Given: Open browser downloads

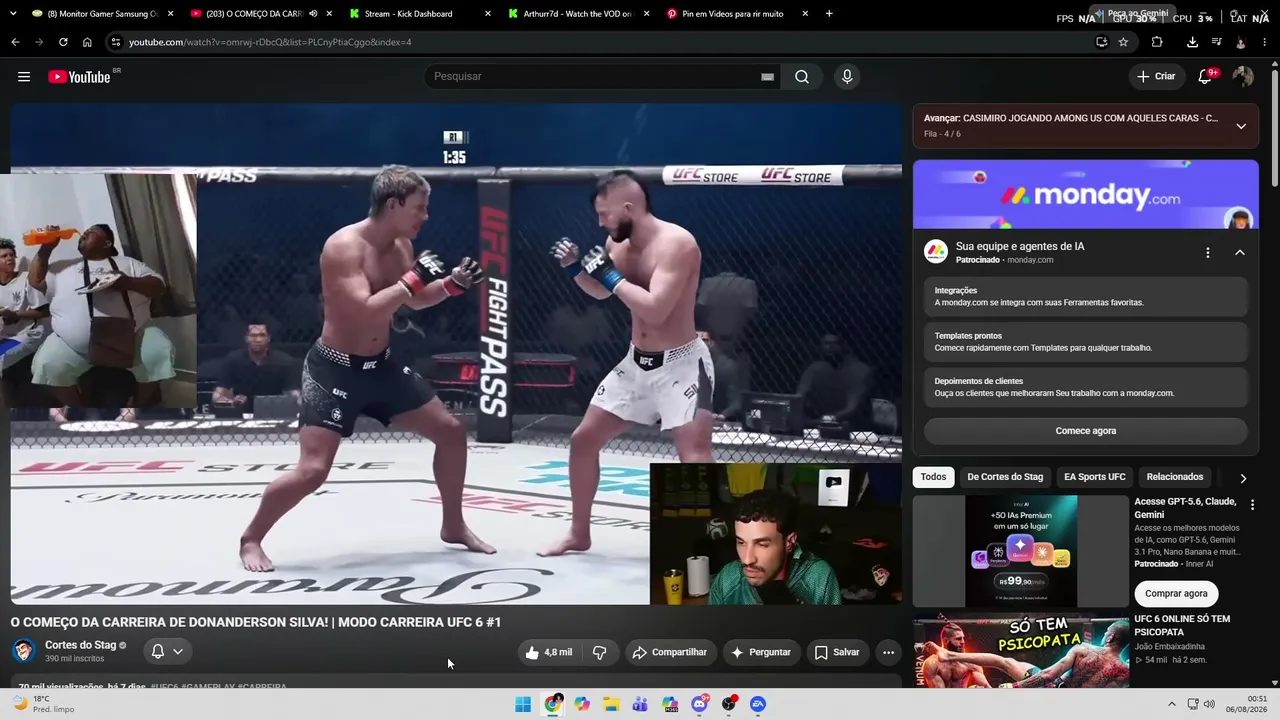Looking at the screenshot, I should [x=1192, y=42].
